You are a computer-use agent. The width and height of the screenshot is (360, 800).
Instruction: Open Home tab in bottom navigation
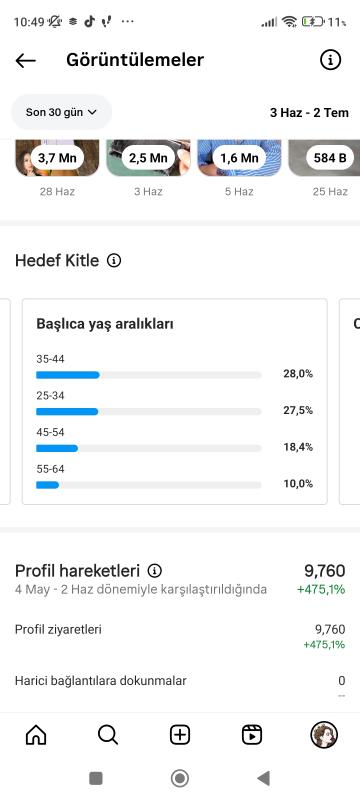(x=36, y=735)
